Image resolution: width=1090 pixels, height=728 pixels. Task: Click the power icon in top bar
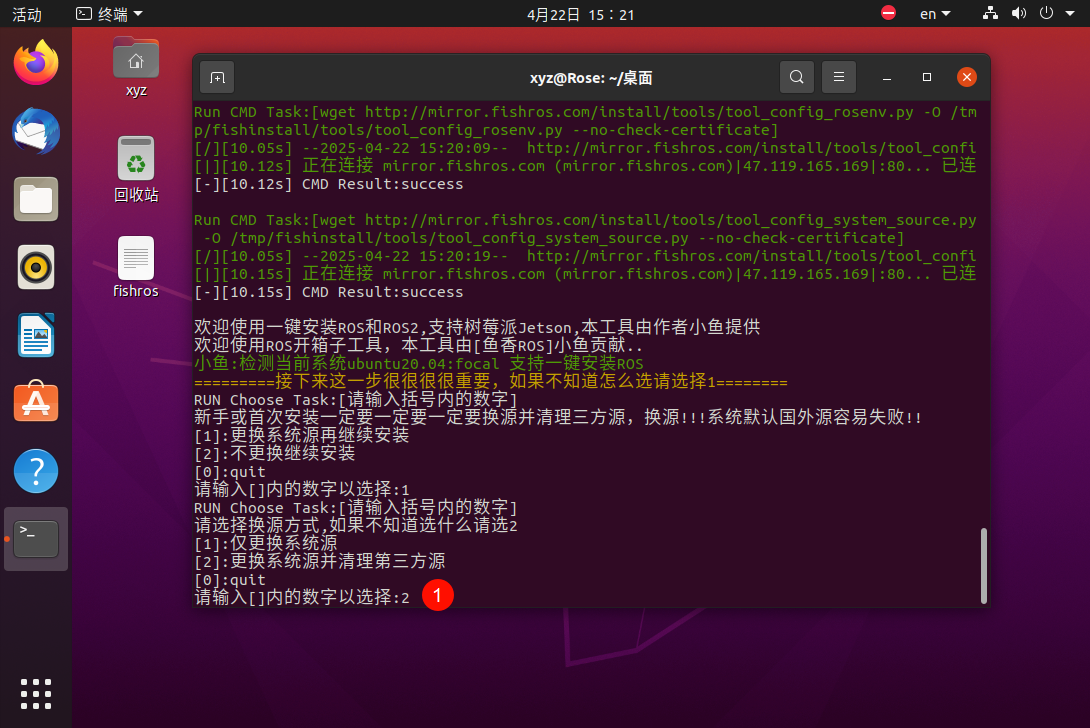pos(1046,13)
